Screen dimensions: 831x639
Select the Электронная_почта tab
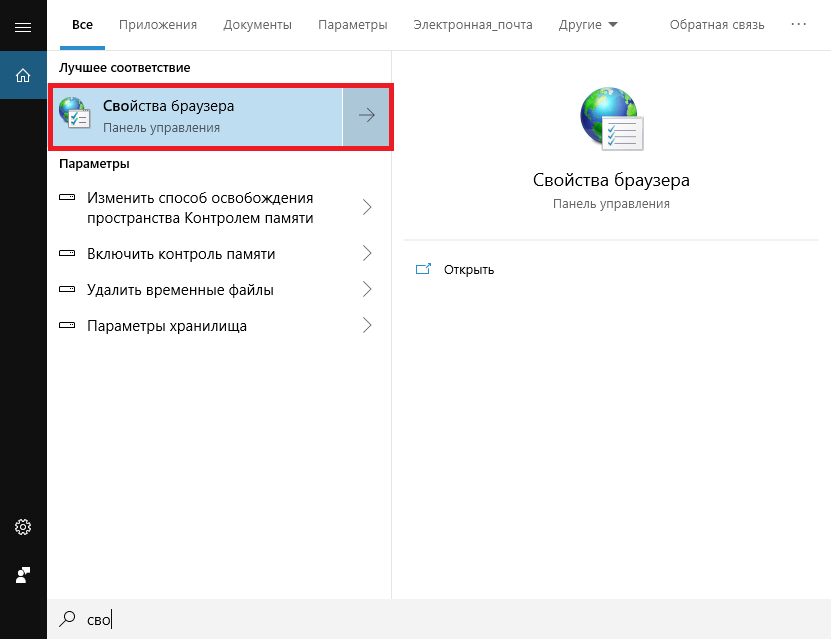pos(473,24)
